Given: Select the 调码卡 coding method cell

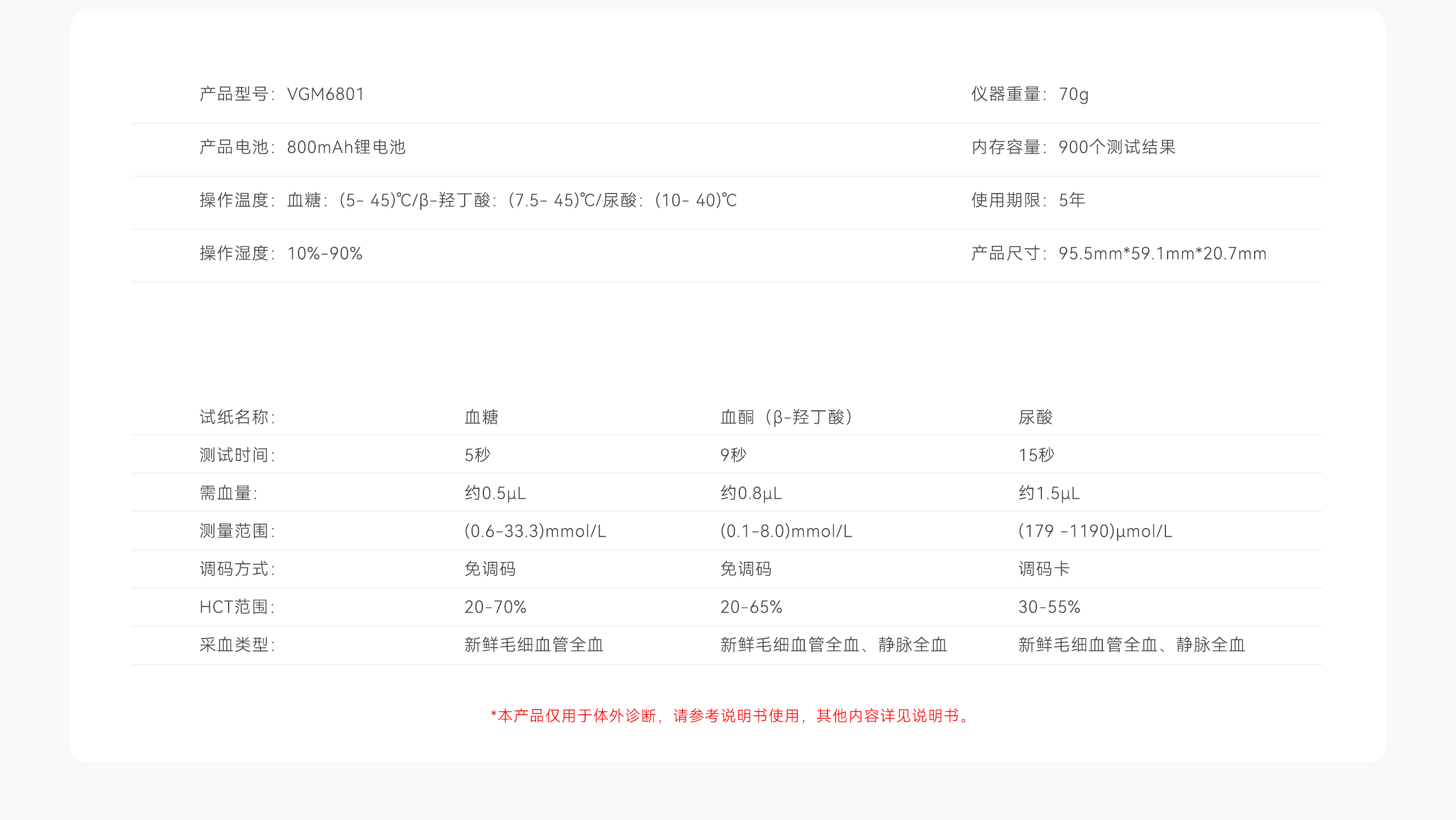Looking at the screenshot, I should click(x=1044, y=568).
